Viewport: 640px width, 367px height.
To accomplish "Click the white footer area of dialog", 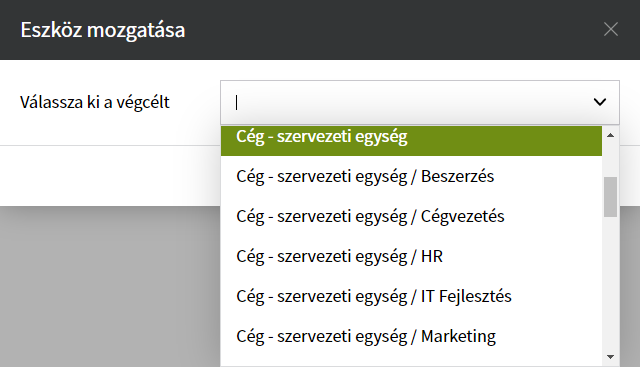I will tap(110, 176).
